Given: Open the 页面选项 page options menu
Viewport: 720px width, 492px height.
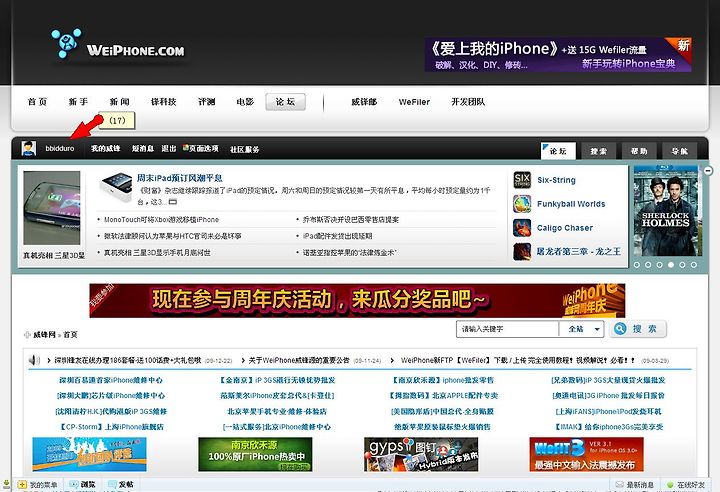Looking at the screenshot, I should coord(204,148).
